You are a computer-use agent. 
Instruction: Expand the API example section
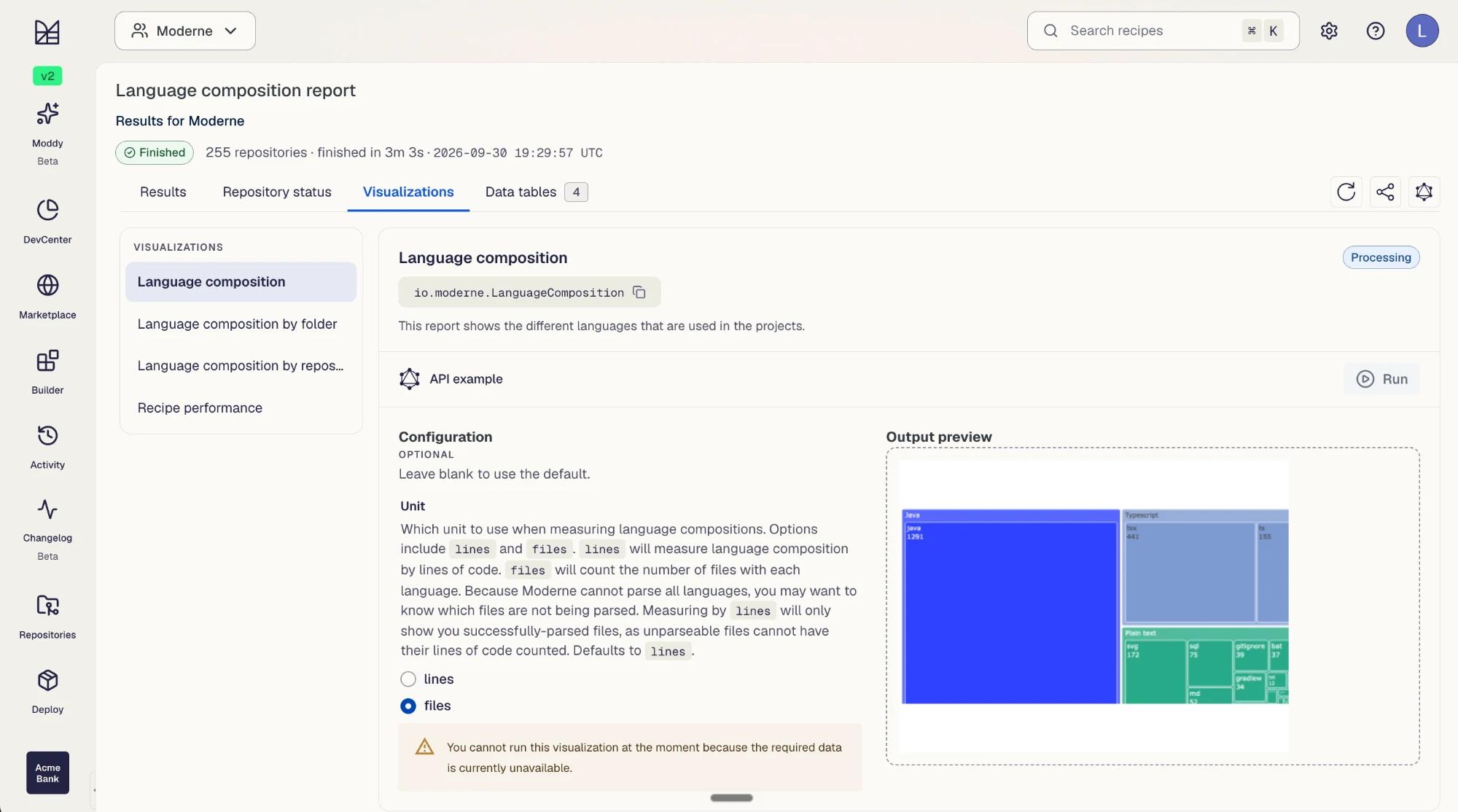[451, 379]
